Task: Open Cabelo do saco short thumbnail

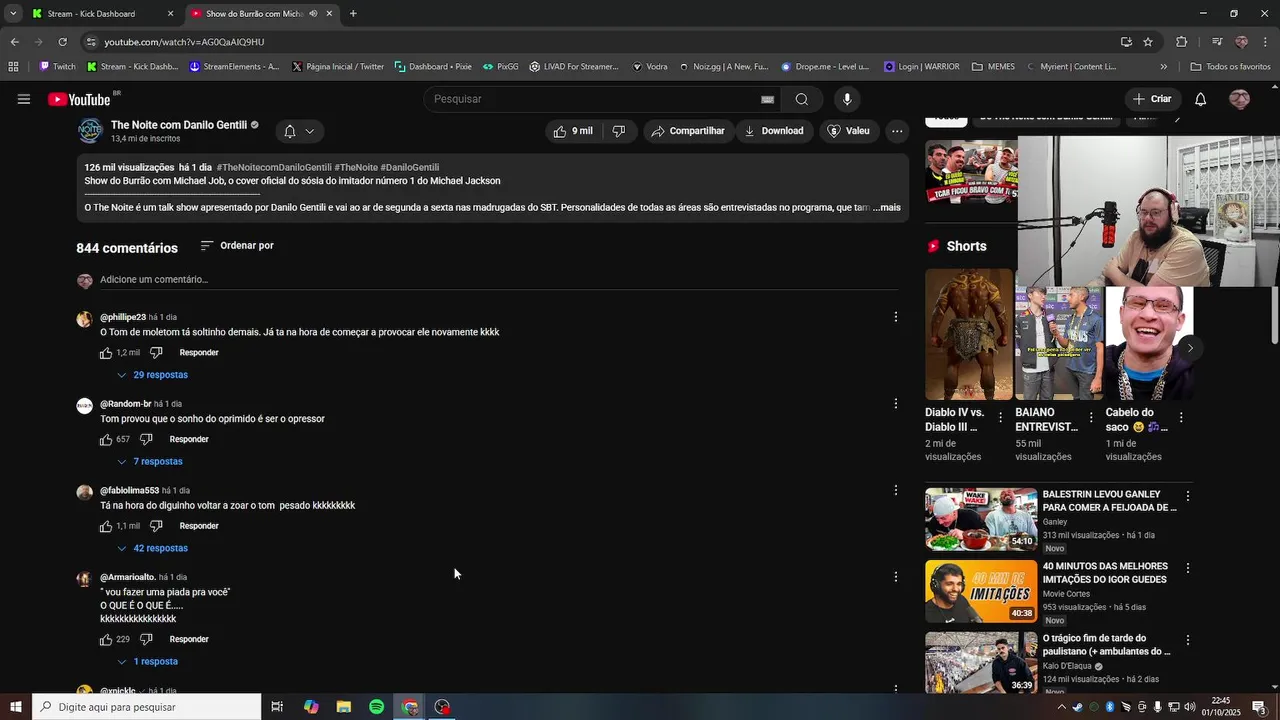Action: [1148, 342]
